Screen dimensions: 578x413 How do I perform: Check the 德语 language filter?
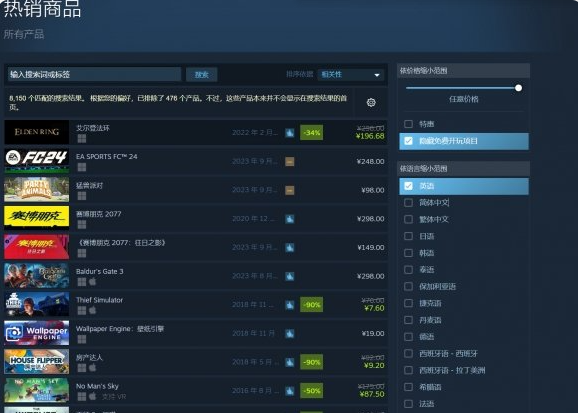[408, 337]
